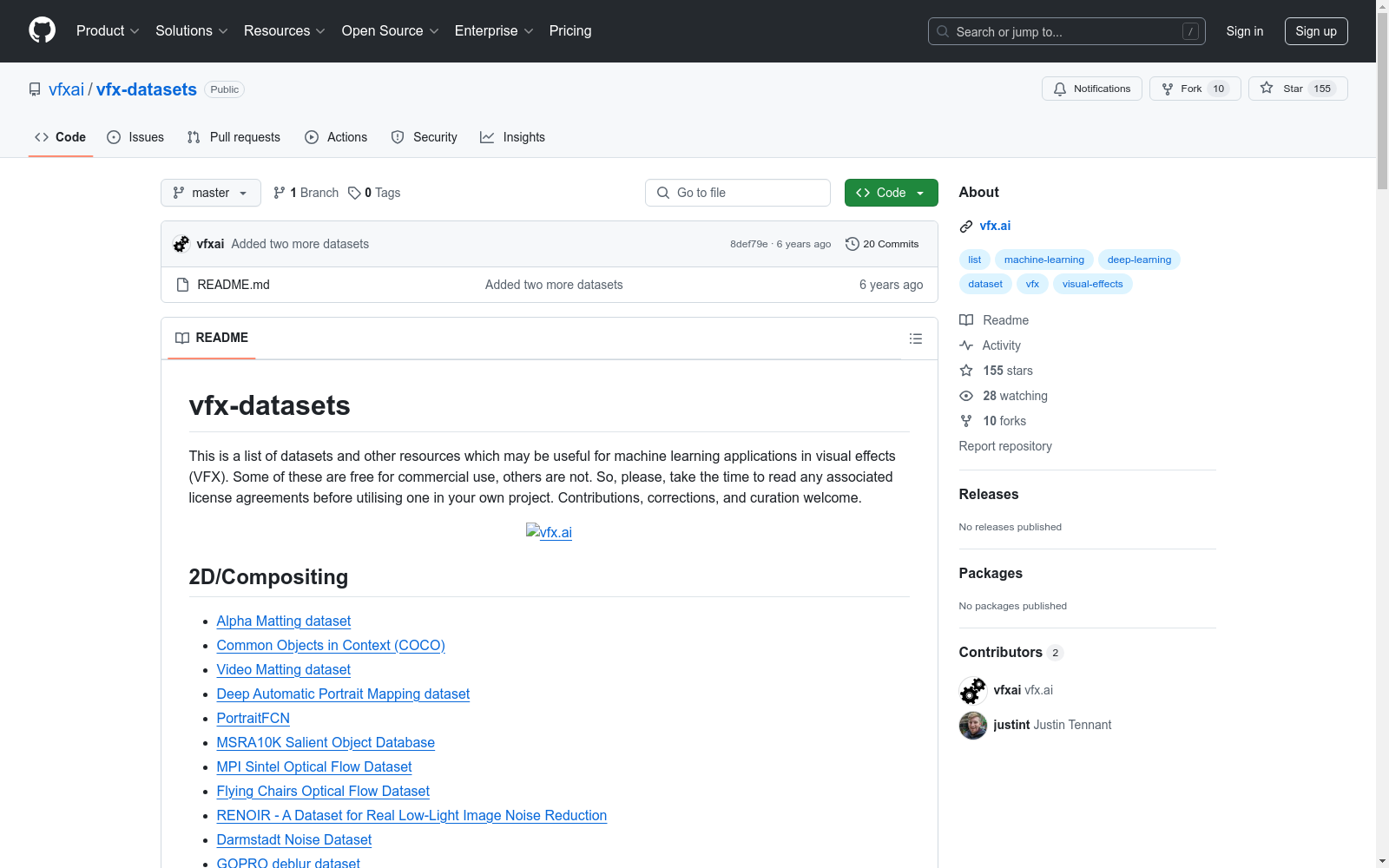Open the README.md file
Screen dimensions: 1389x868
pyautogui.click(x=234, y=285)
